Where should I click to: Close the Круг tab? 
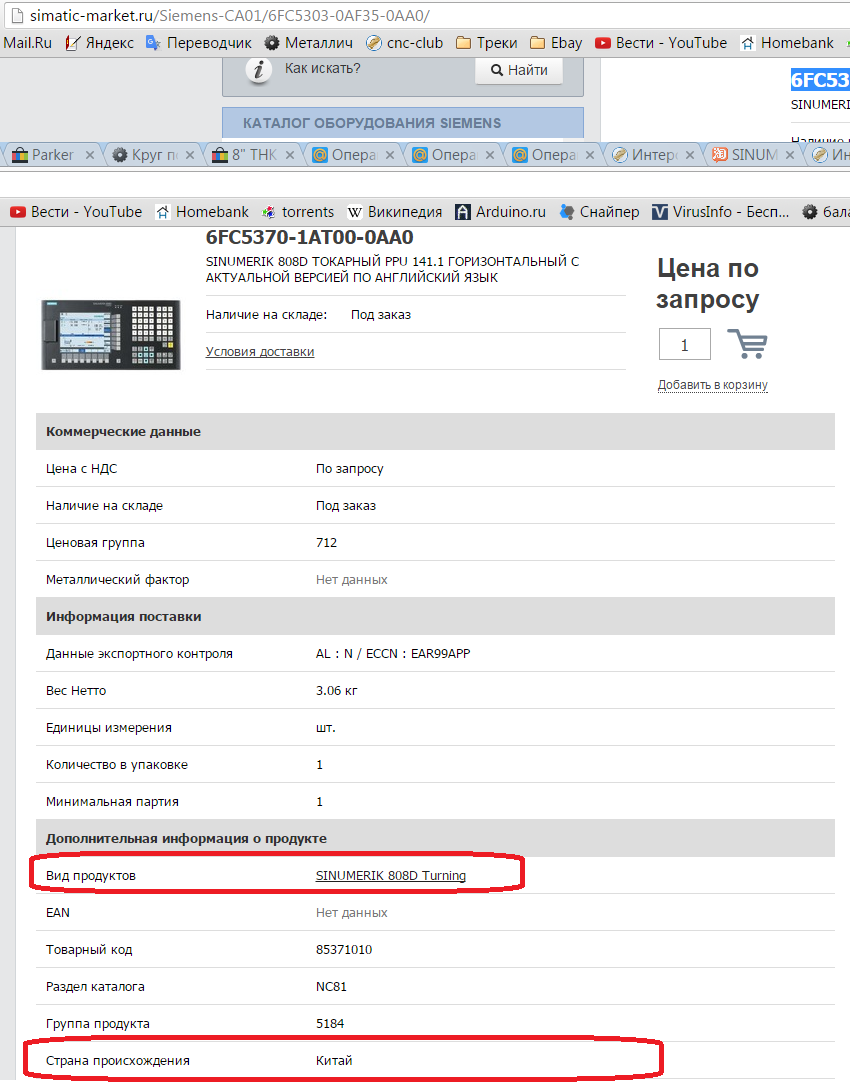click(x=190, y=155)
